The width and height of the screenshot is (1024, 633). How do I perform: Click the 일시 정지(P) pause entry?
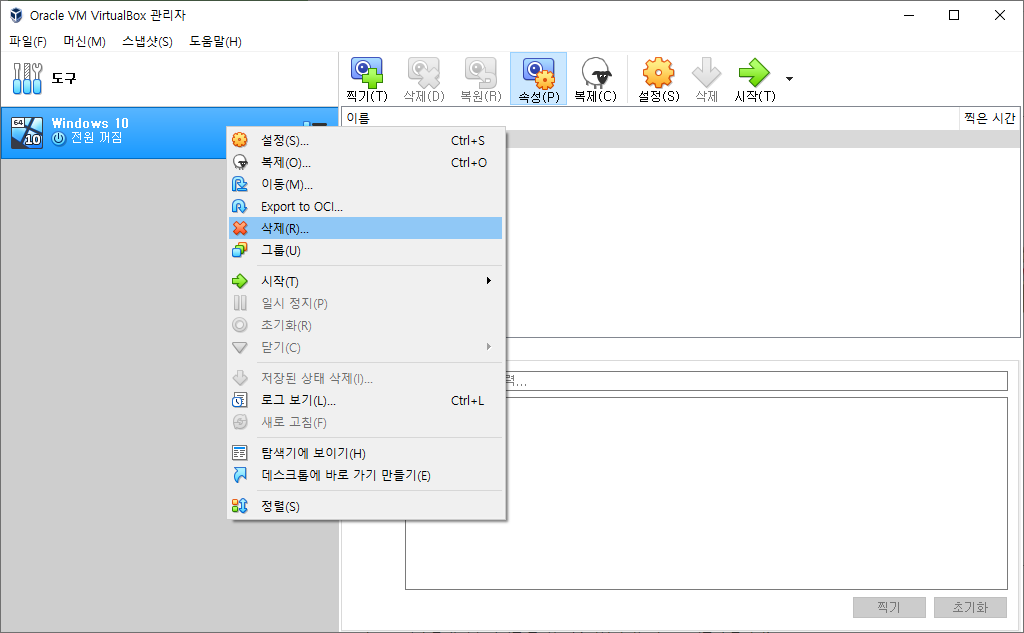[x=366, y=304]
